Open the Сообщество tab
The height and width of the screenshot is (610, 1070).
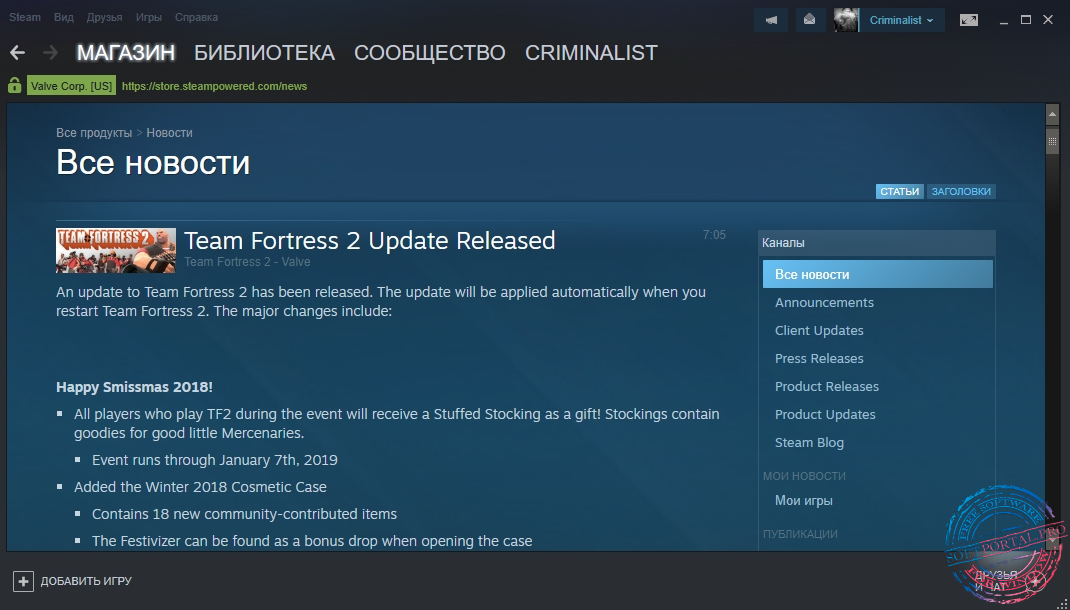(429, 53)
